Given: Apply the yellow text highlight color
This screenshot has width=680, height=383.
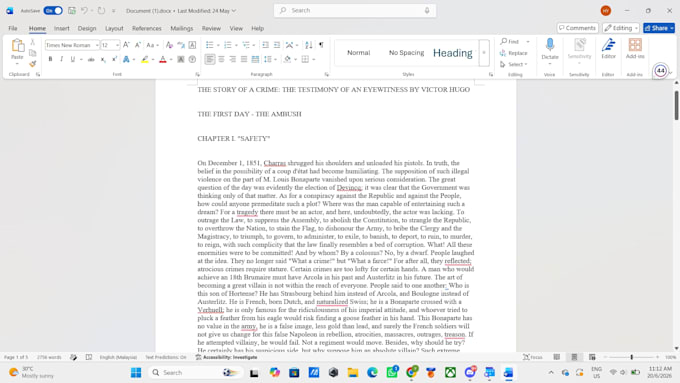Looking at the screenshot, I should coord(145,59).
